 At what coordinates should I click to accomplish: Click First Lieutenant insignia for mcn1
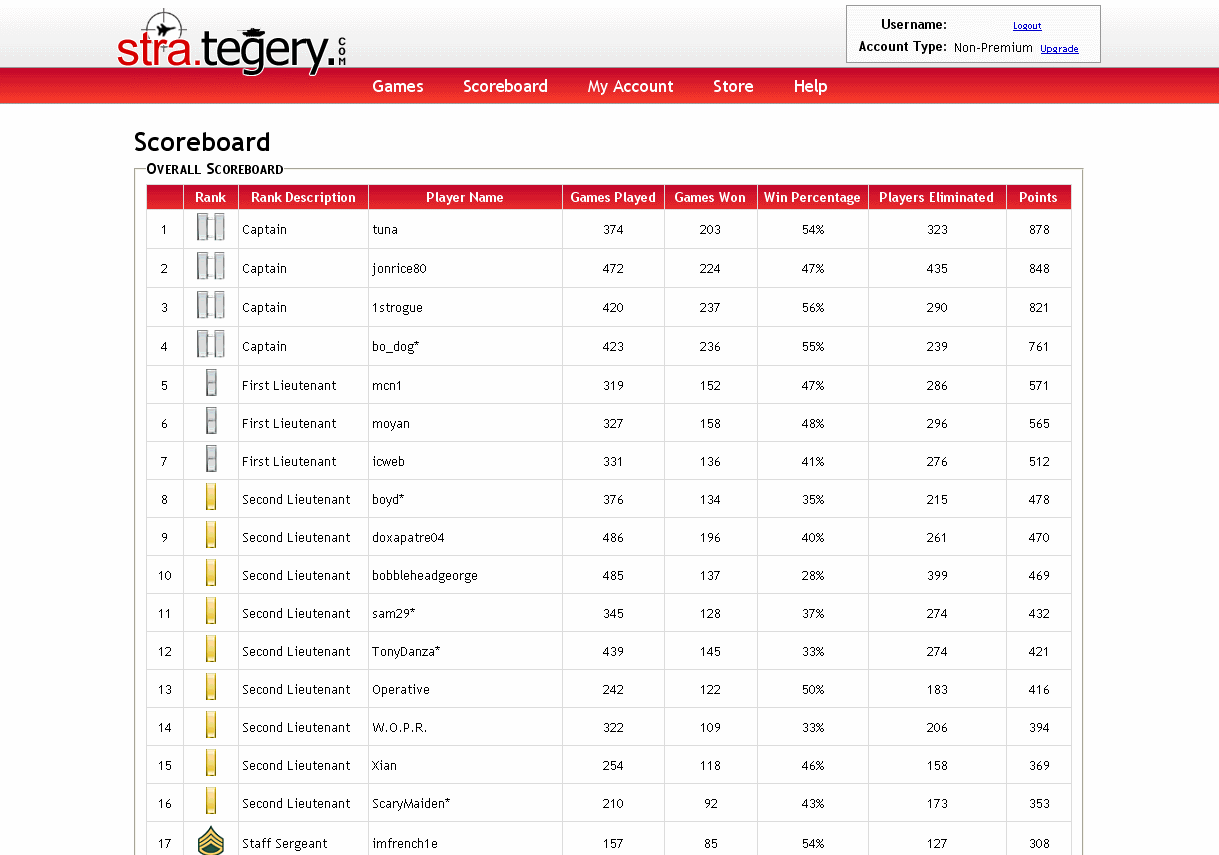click(211, 384)
